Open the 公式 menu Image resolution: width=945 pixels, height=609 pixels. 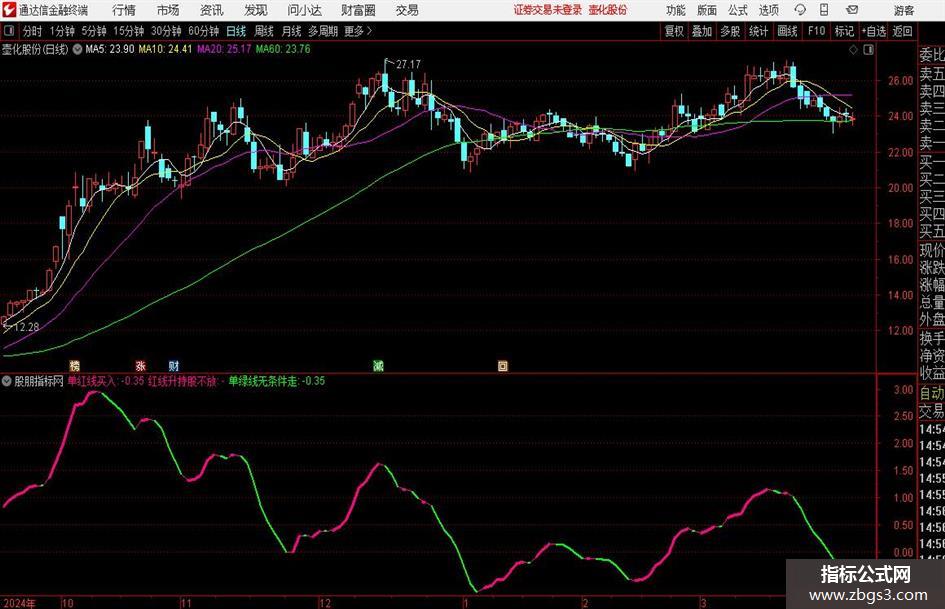pos(738,10)
